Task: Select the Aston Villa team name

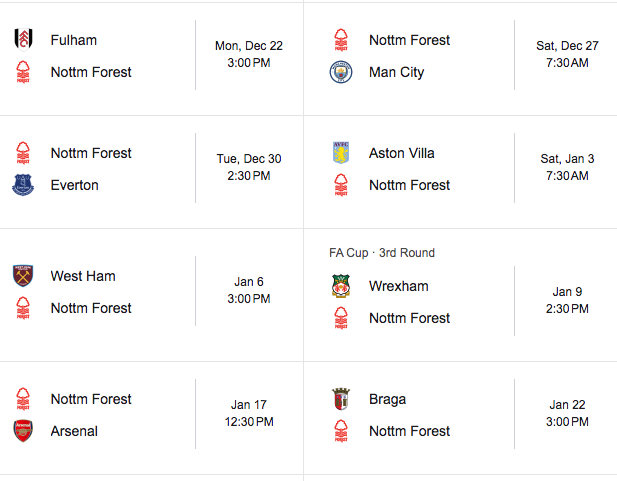Action: (402, 153)
